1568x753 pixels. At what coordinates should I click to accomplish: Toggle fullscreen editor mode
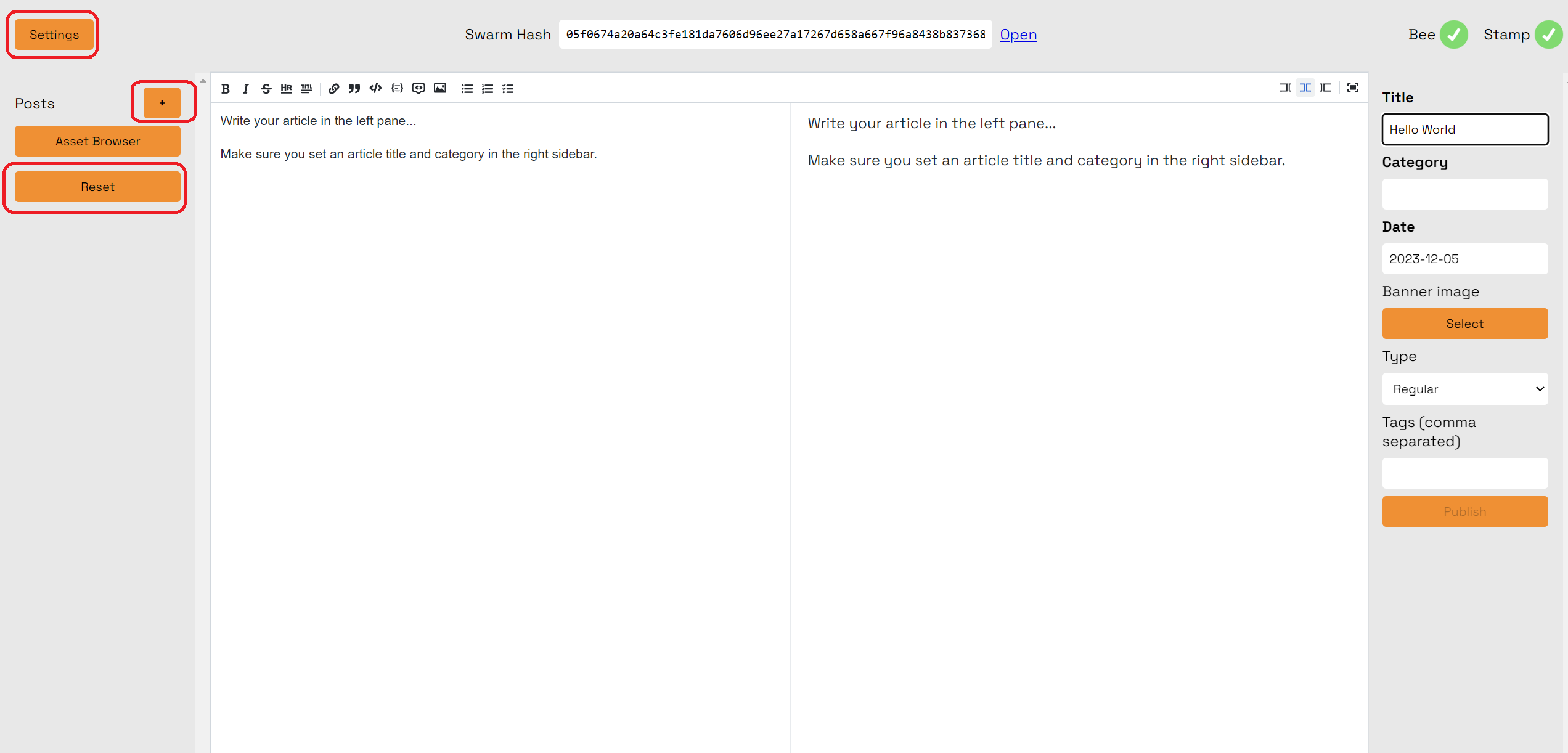1352,88
